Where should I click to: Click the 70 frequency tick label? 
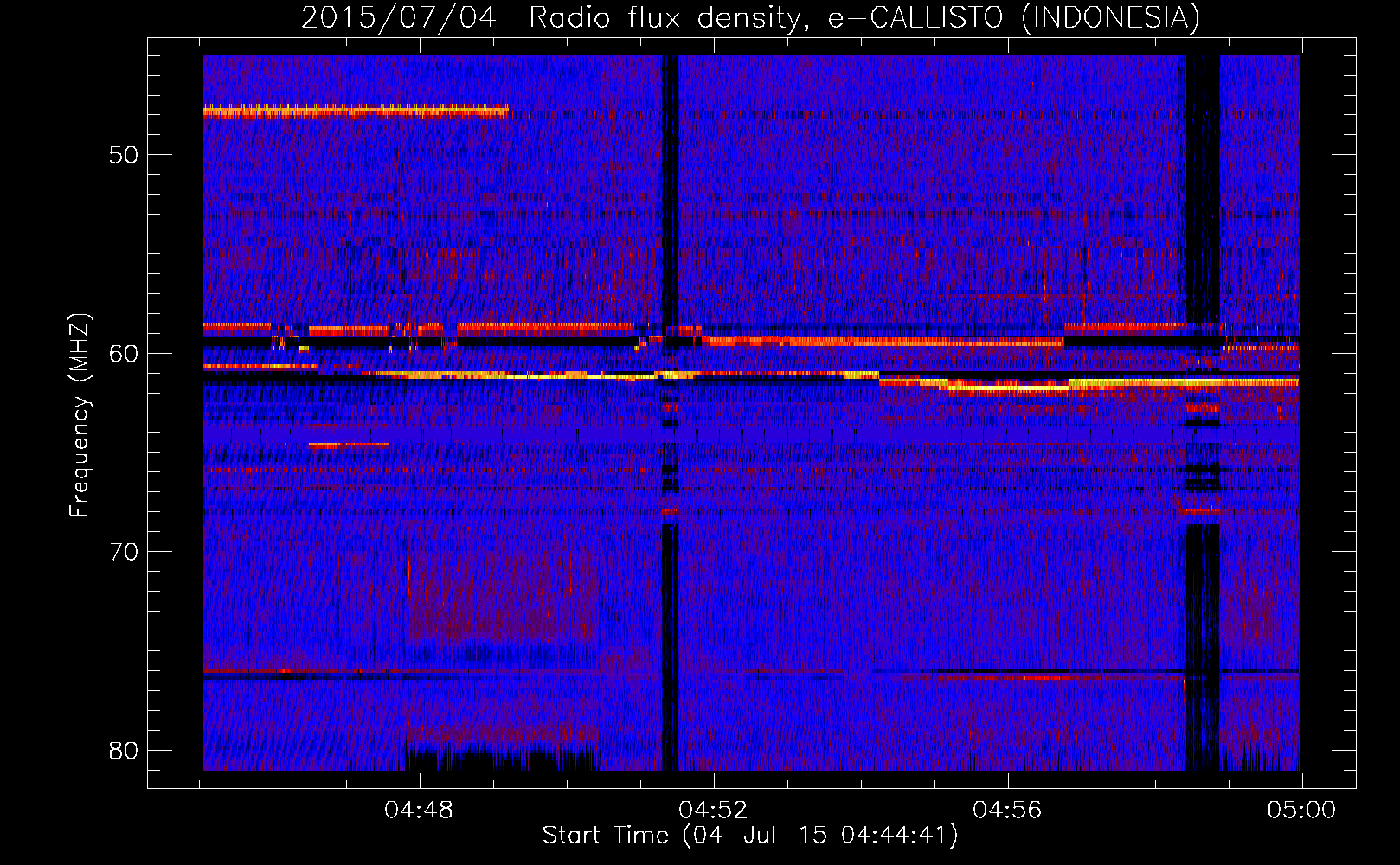pos(124,552)
